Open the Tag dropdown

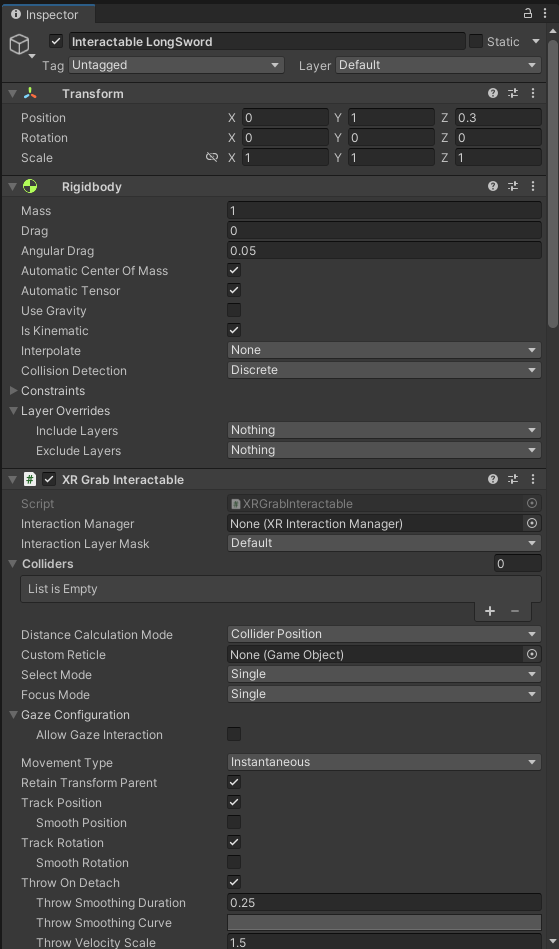tap(176, 65)
